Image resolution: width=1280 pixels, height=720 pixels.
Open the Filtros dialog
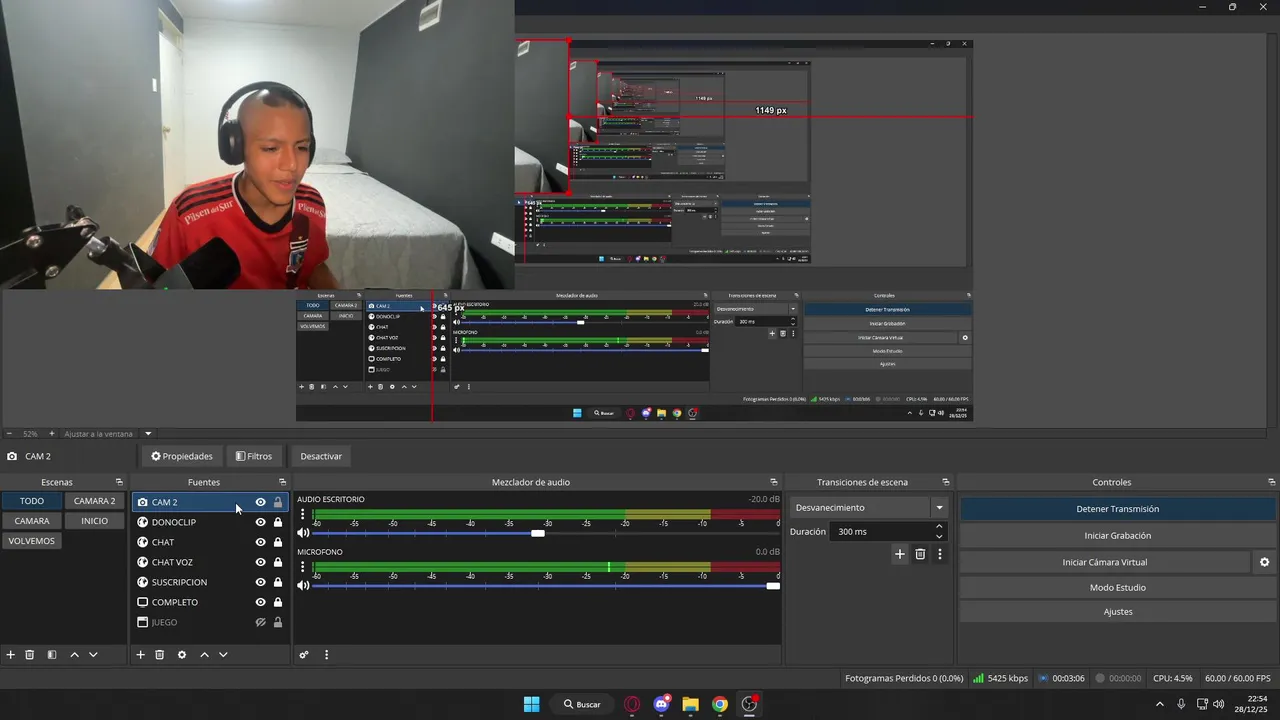(x=254, y=456)
